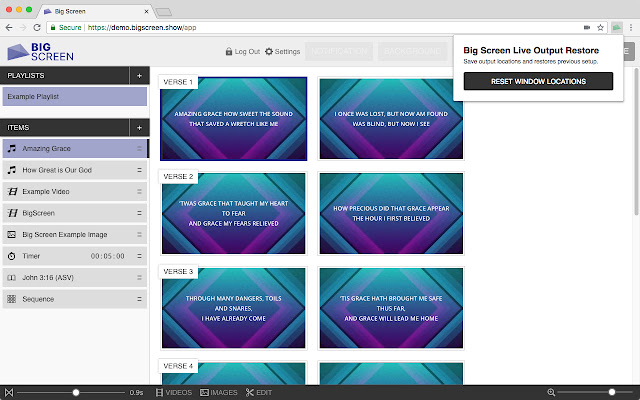Click the VERSE 3 label
The height and width of the screenshot is (400, 640).
[x=178, y=271]
